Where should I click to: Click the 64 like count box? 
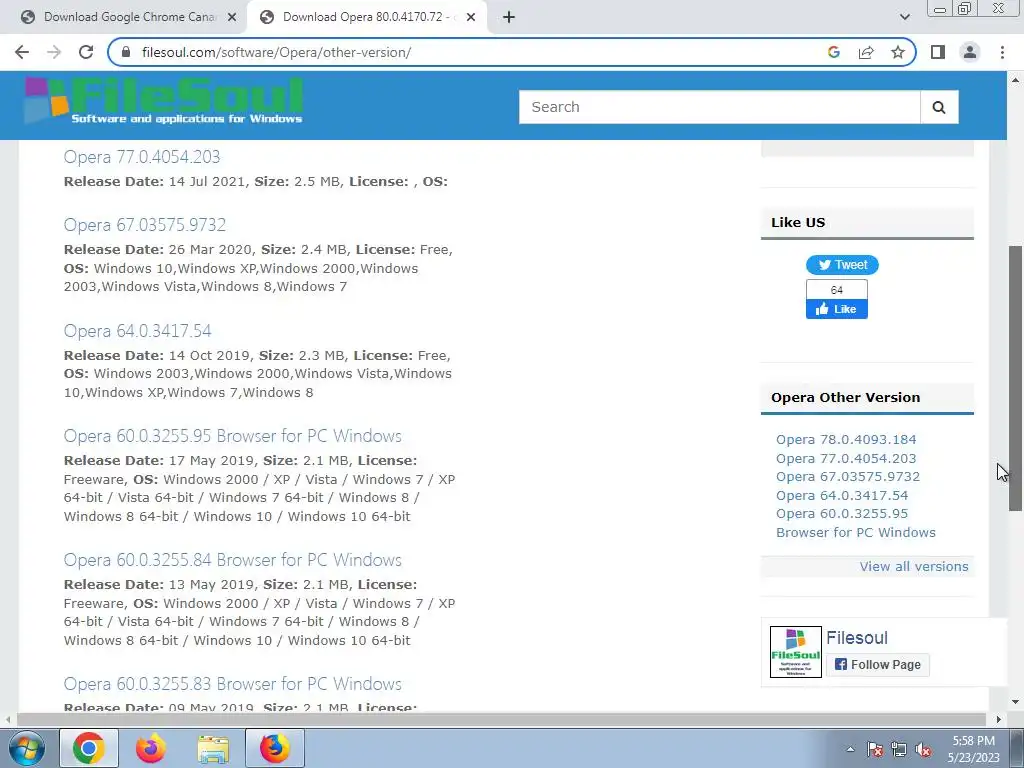coord(837,290)
